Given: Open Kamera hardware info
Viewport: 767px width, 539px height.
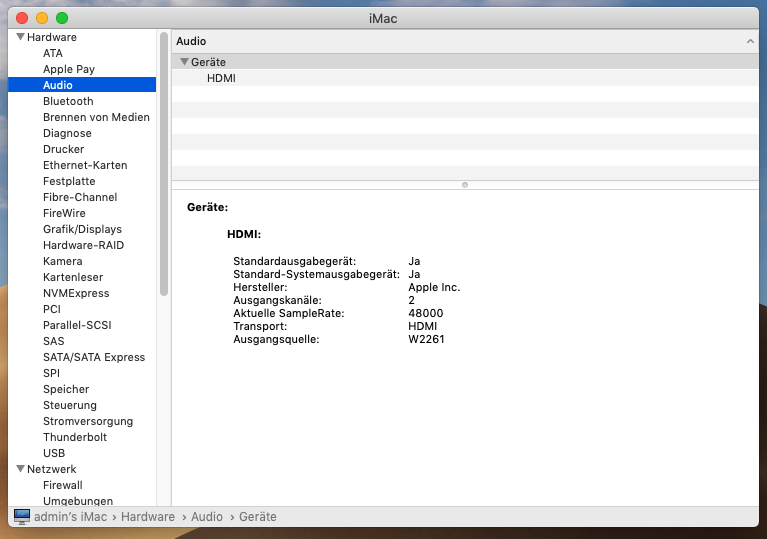Looking at the screenshot, I should [63, 261].
